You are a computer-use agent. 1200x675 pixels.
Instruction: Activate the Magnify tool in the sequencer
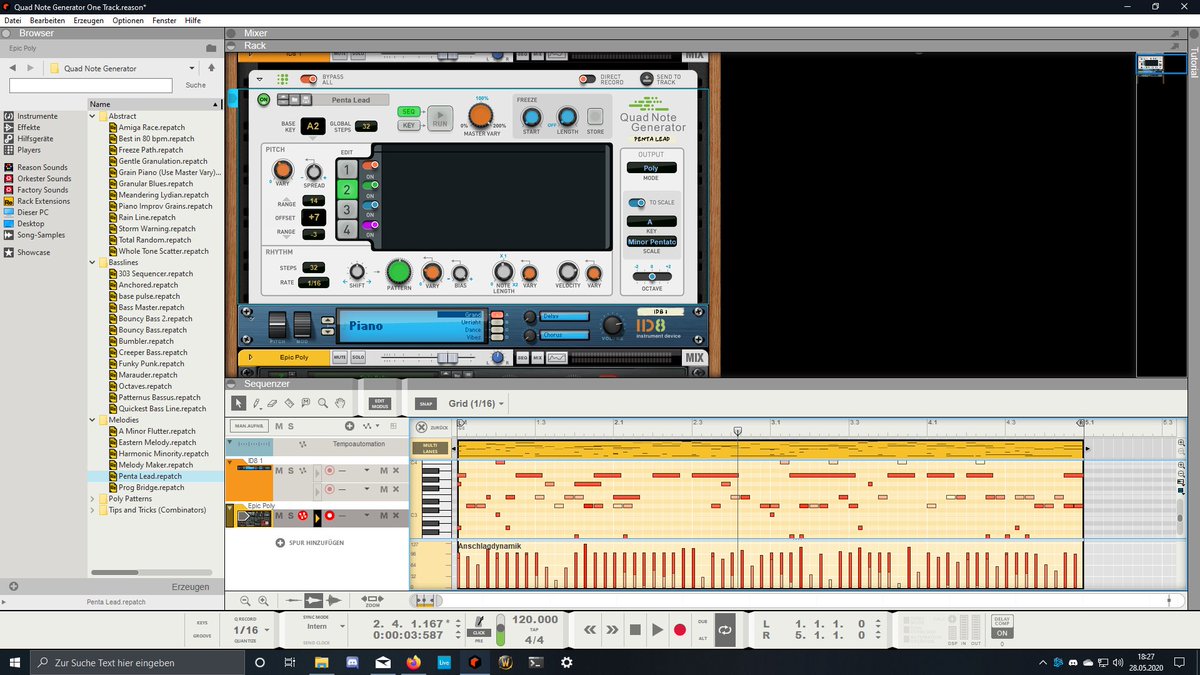pyautogui.click(x=322, y=403)
